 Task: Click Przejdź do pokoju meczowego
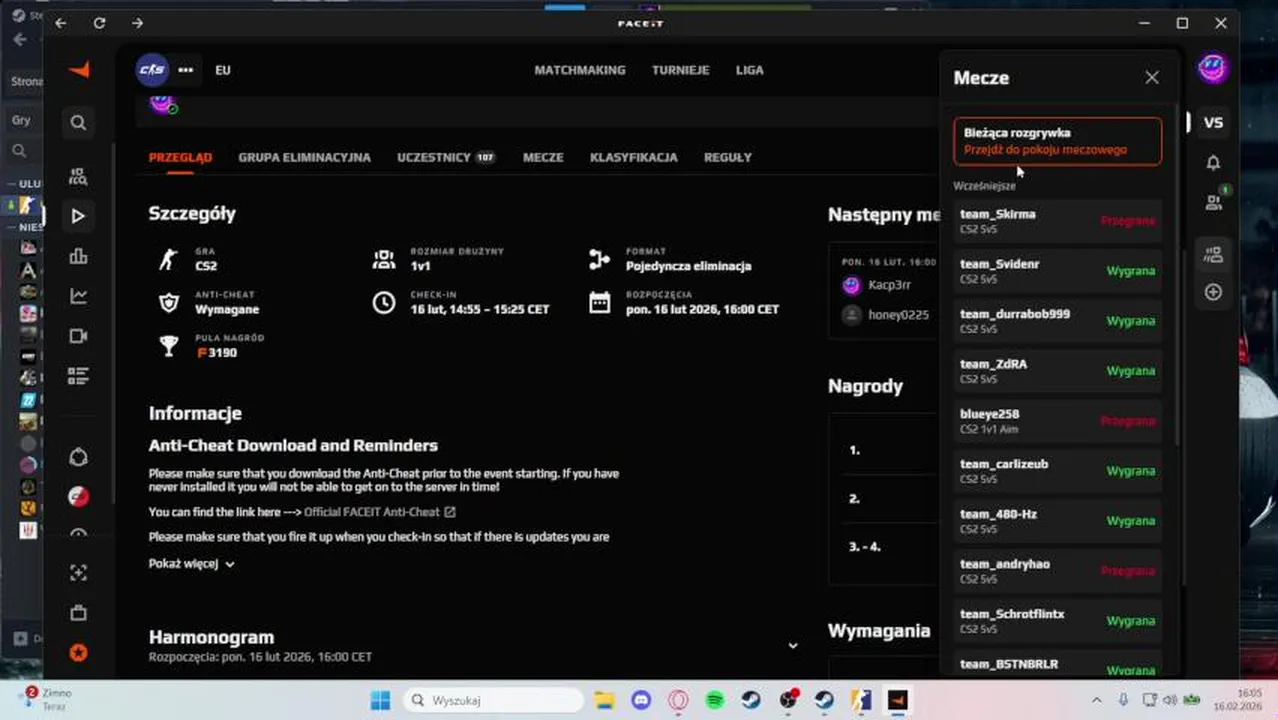click(x=1045, y=150)
